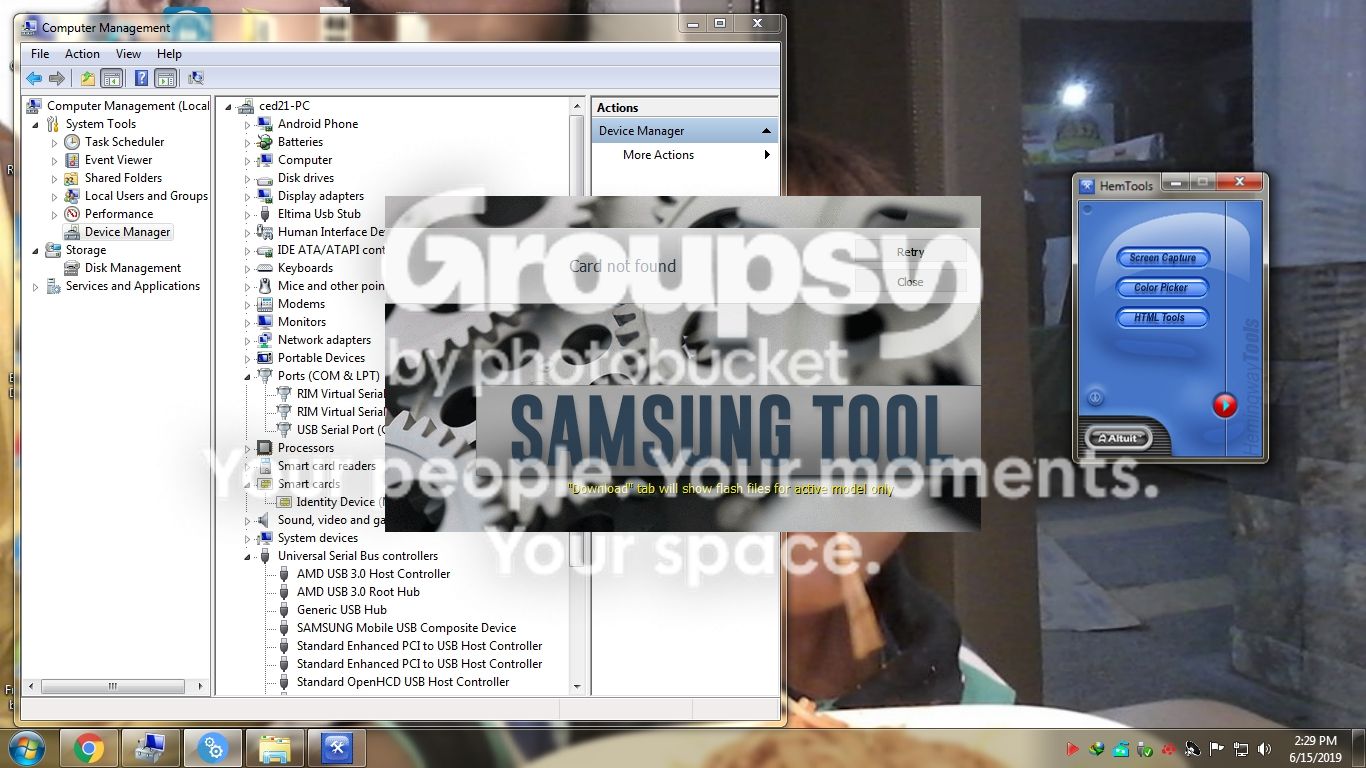
Task: Click the Action Center flag tray icon
Action: coord(1217,748)
